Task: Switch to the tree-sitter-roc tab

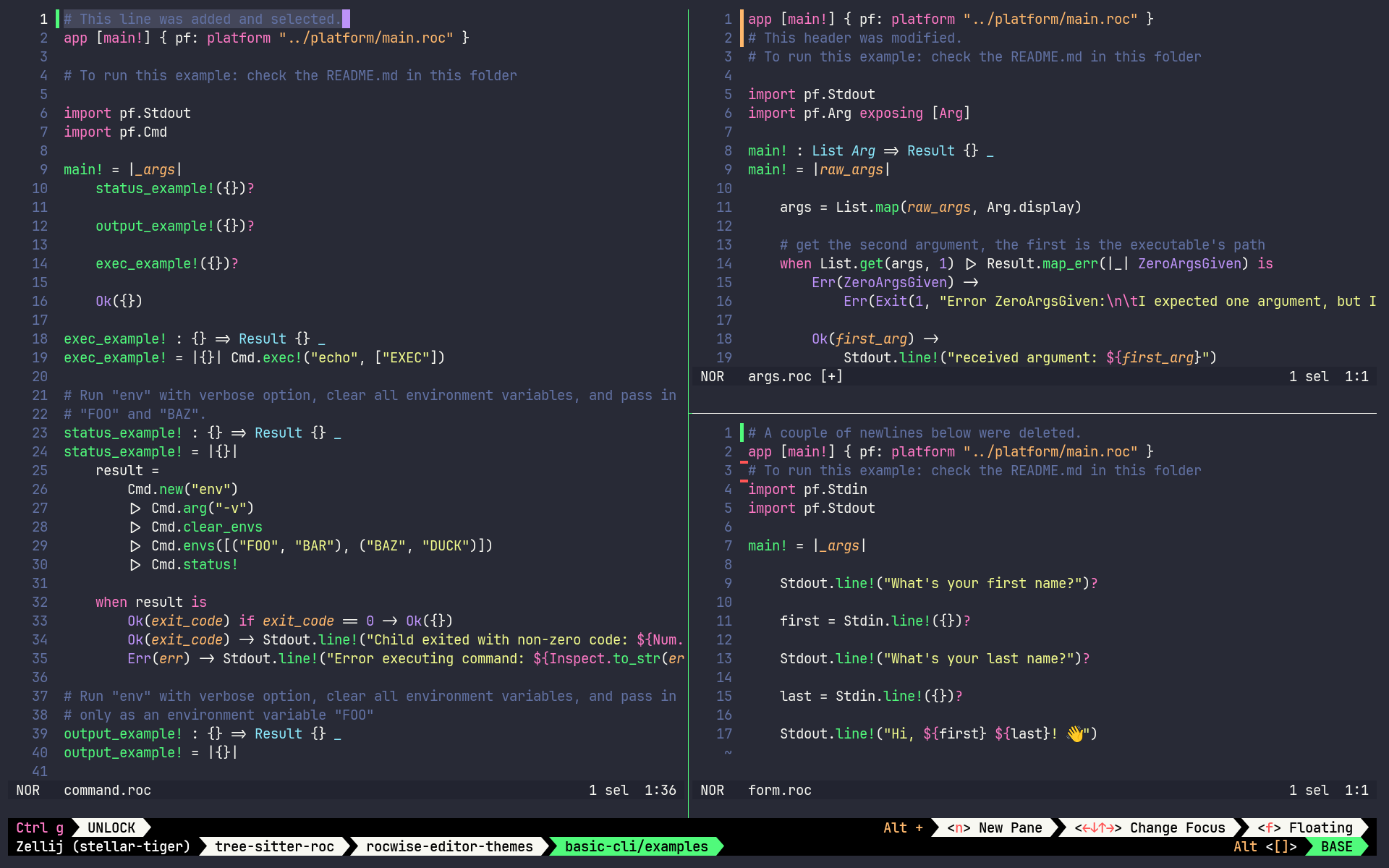Action: (274, 846)
